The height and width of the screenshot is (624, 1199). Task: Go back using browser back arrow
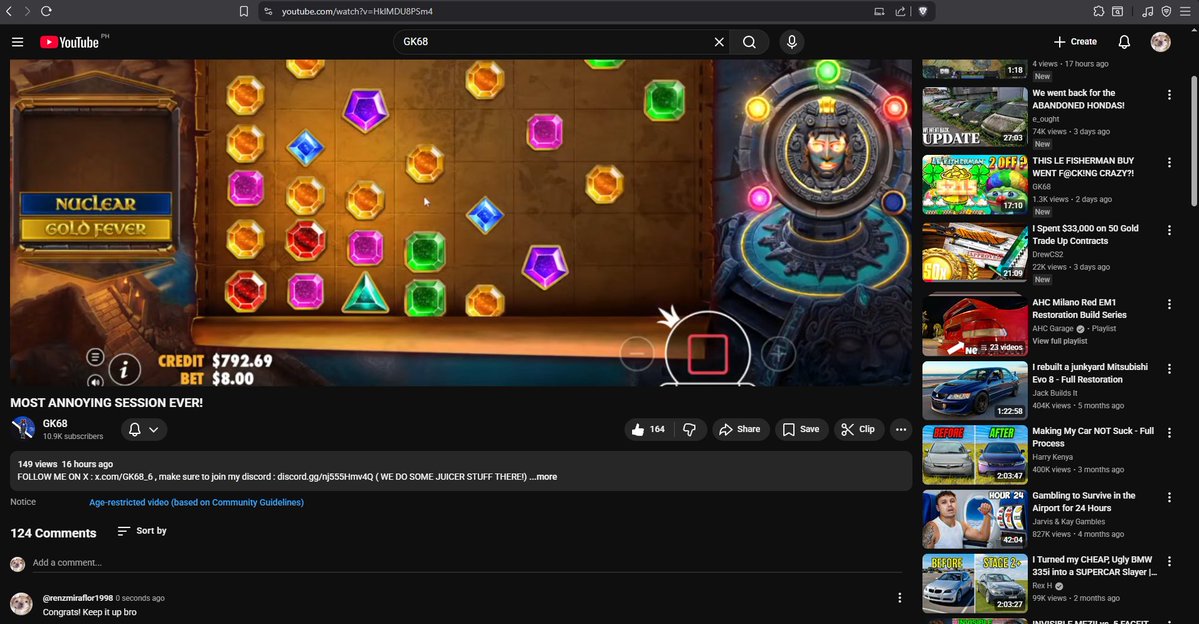coord(9,11)
